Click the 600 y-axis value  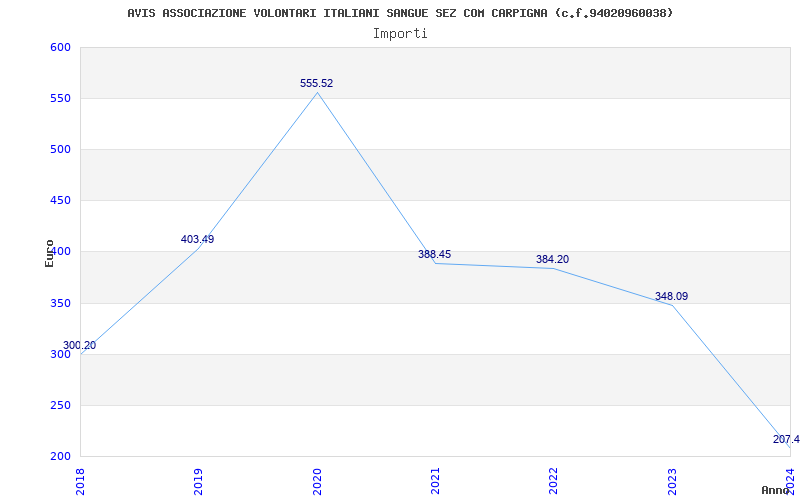coord(60,47)
